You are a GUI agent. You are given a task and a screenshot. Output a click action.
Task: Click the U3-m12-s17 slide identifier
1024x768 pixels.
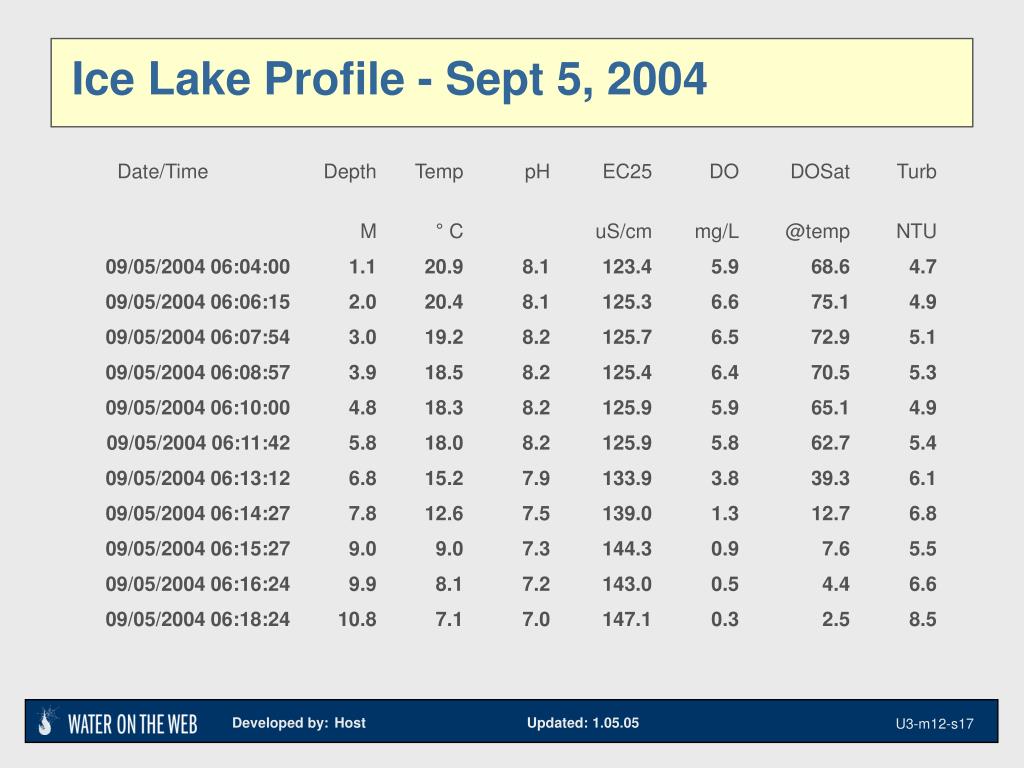(x=935, y=724)
